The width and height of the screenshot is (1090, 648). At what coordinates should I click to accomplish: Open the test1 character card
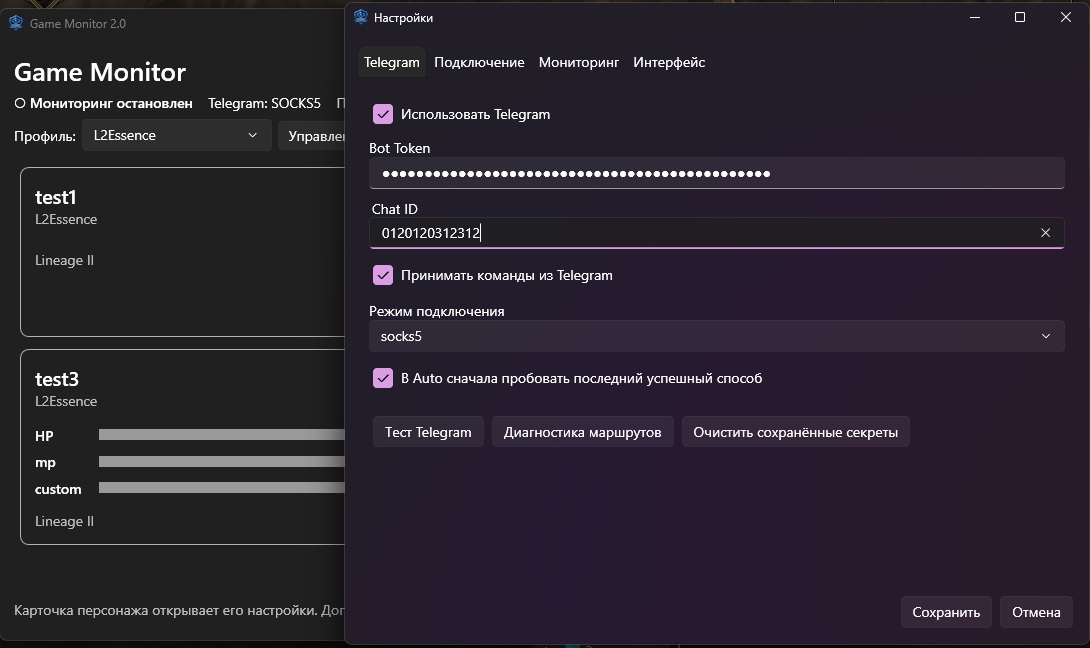(x=183, y=252)
